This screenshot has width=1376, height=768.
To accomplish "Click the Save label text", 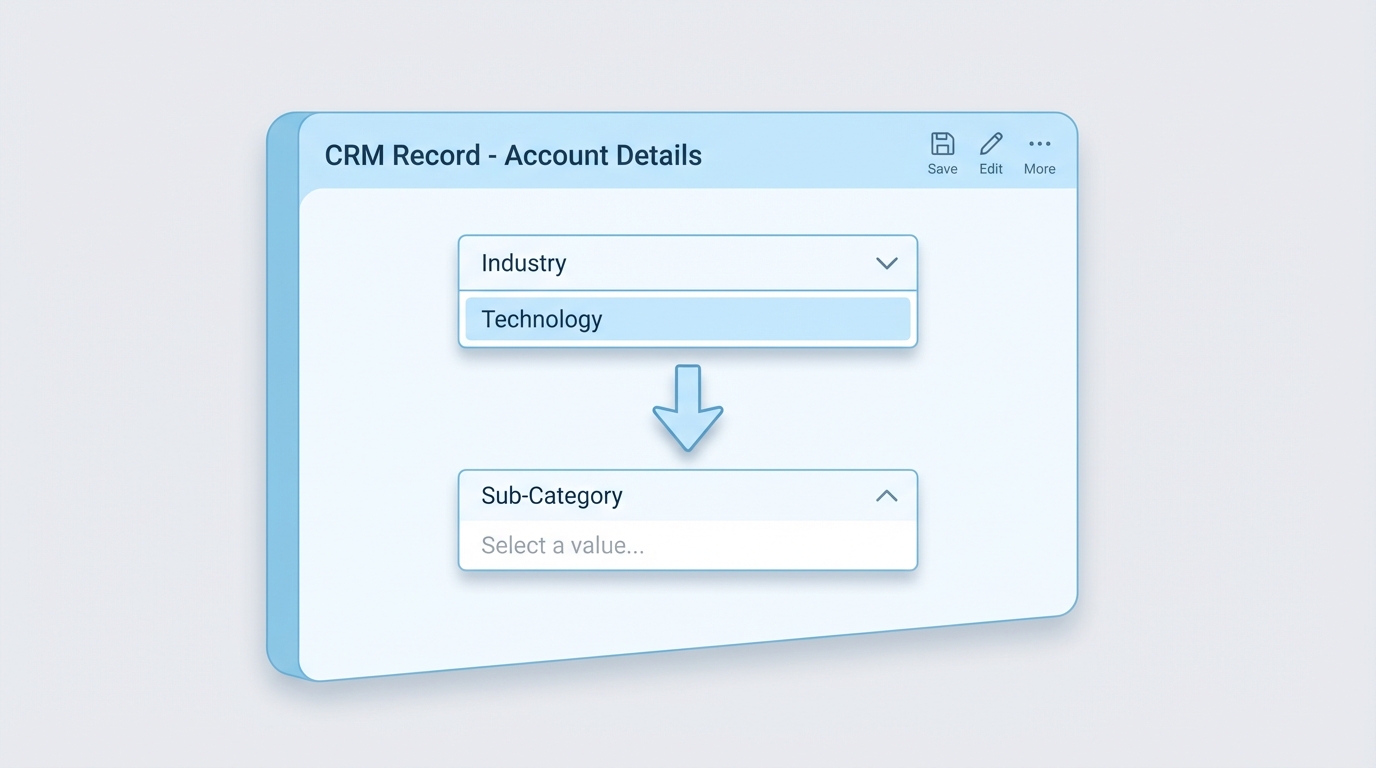I will click(x=941, y=168).
